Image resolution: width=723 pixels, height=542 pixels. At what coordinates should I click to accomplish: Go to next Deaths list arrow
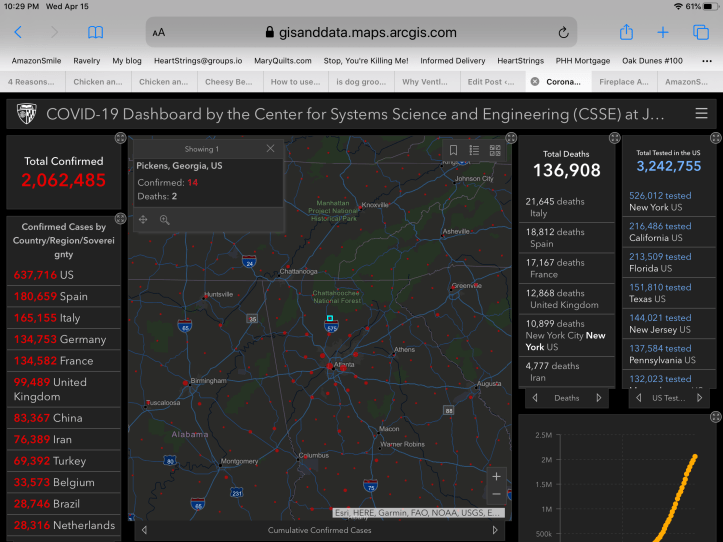[599, 398]
